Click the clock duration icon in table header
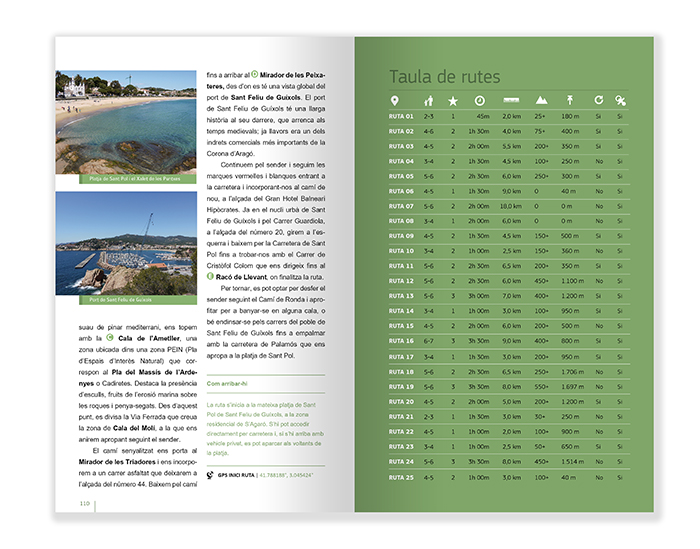 tap(479, 101)
